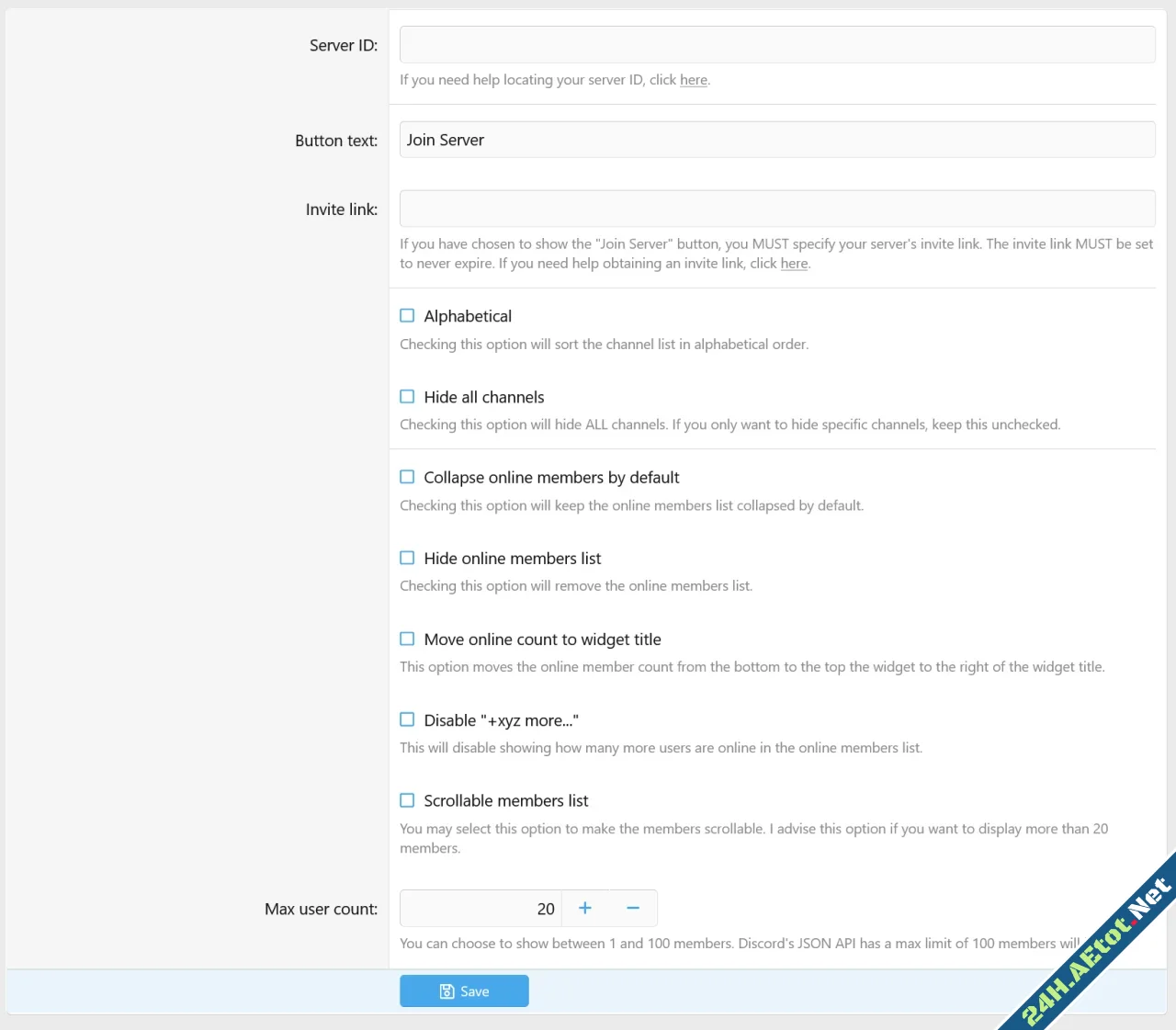The image size is (1176, 1030).
Task: Click the minus icon to decrease user count
Action: (x=633, y=908)
